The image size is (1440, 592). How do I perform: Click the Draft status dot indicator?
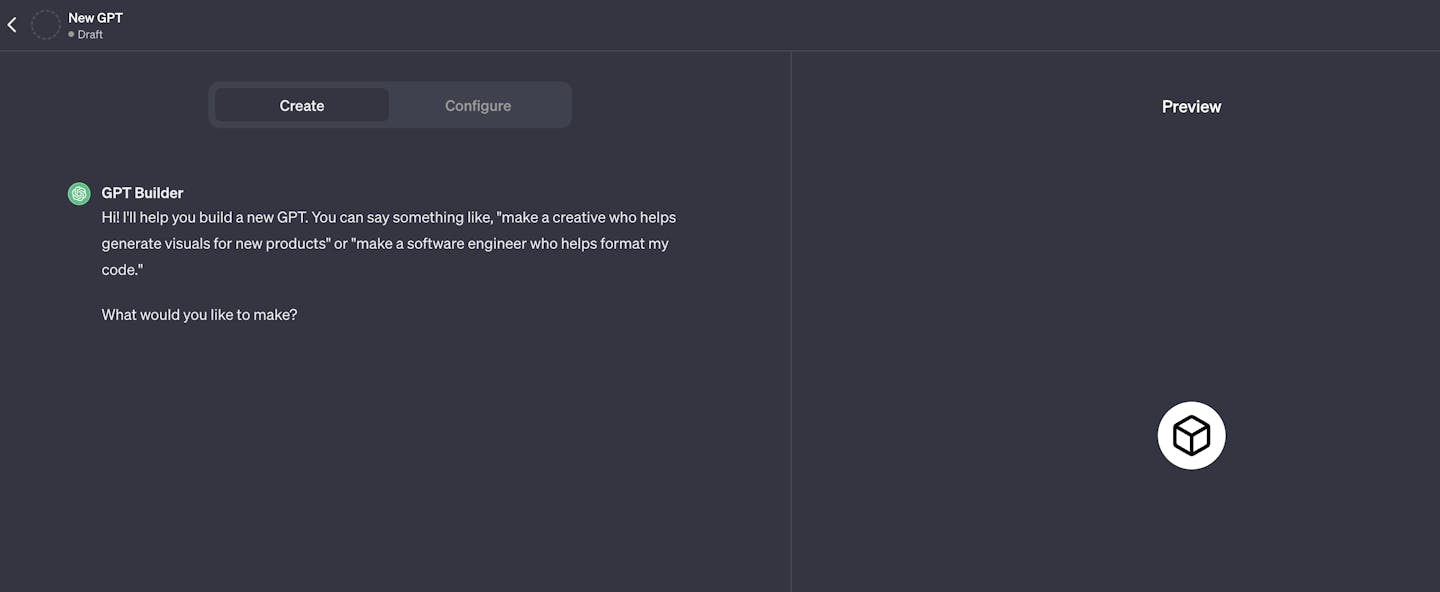pyautogui.click(x=71, y=35)
